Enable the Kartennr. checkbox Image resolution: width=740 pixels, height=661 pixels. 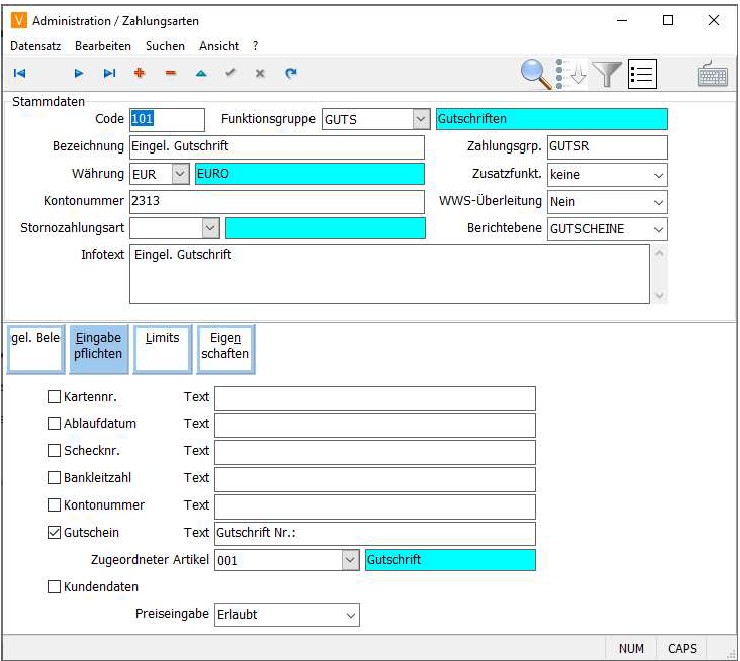tap(55, 397)
